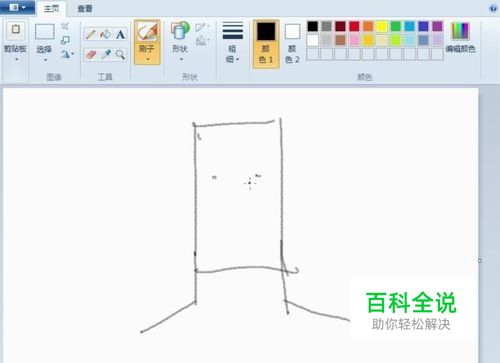Pick the dark red color swatch
This screenshot has height=363, width=500.
click(x=340, y=26)
